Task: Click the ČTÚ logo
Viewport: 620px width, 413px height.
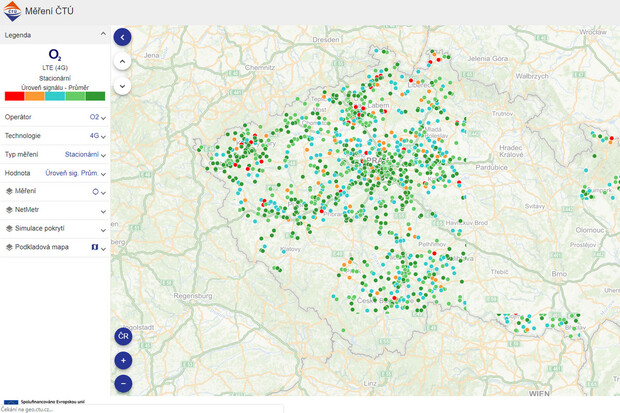Action: pyautogui.click(x=11, y=12)
